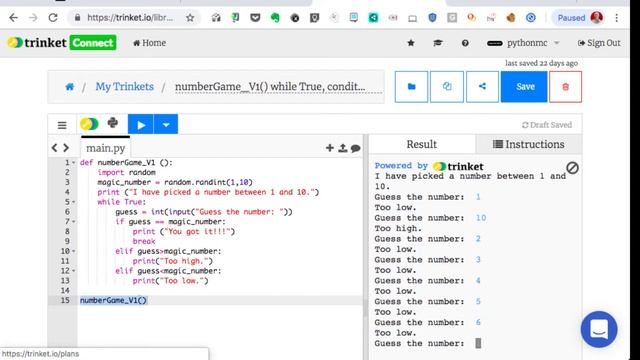Click the console input cursor after last Guess prompt
Image resolution: width=640 pixels, height=360 pixels.
[478, 343]
